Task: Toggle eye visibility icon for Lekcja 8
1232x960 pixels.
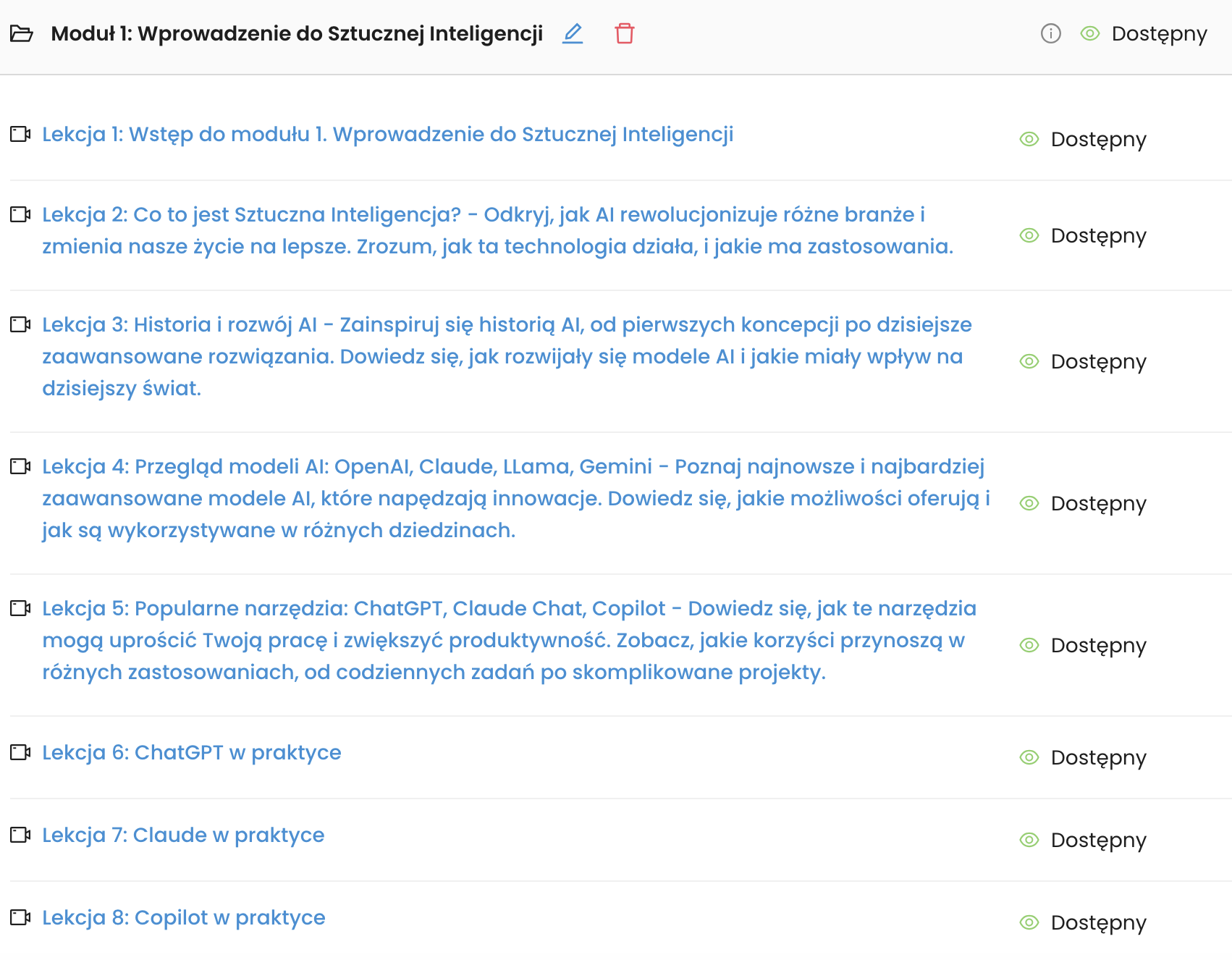Action: click(x=1029, y=922)
